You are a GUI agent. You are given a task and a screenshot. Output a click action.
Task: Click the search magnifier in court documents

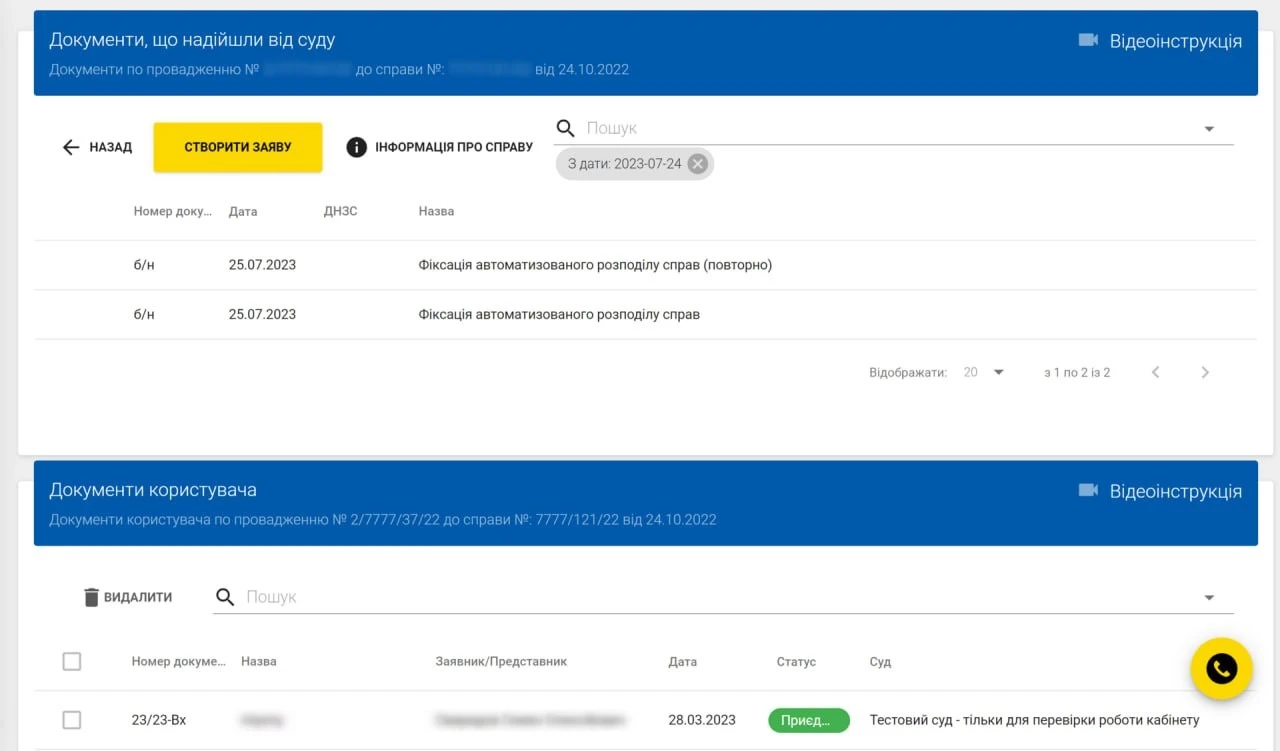click(566, 128)
